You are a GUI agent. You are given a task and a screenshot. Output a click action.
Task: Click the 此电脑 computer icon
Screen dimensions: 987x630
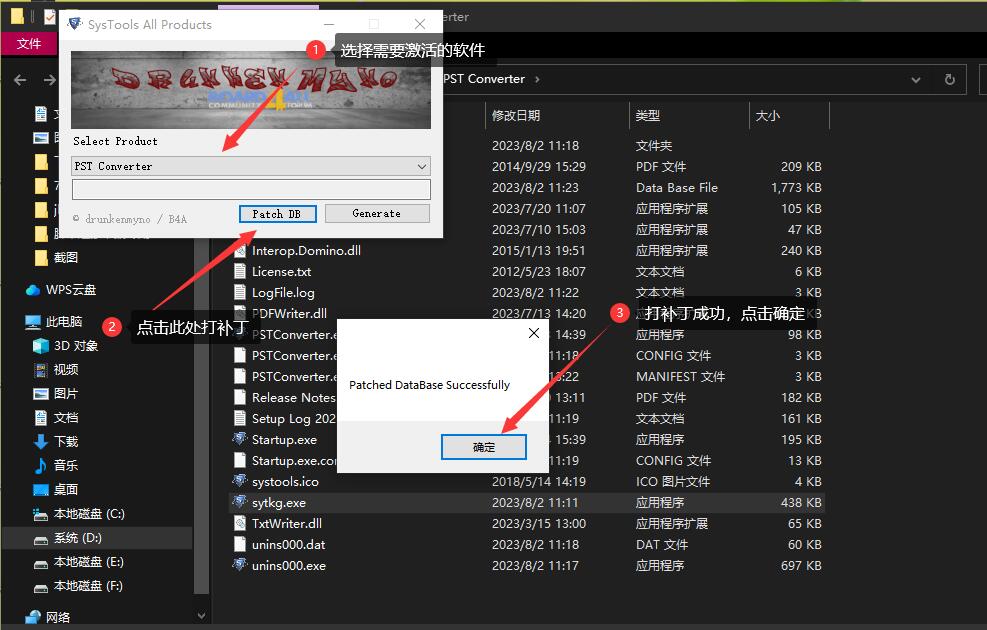point(33,322)
